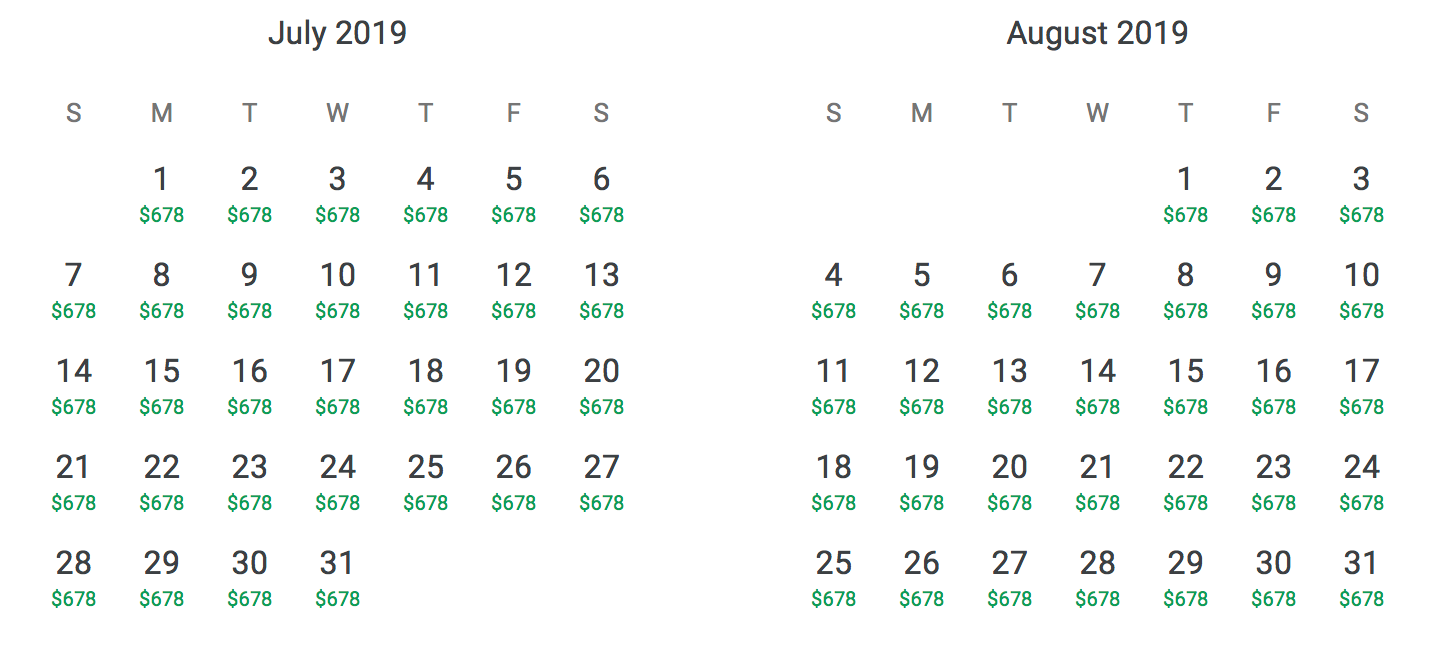Choose Saturday, July 6
This screenshot has height=664, width=1440.
(x=602, y=192)
